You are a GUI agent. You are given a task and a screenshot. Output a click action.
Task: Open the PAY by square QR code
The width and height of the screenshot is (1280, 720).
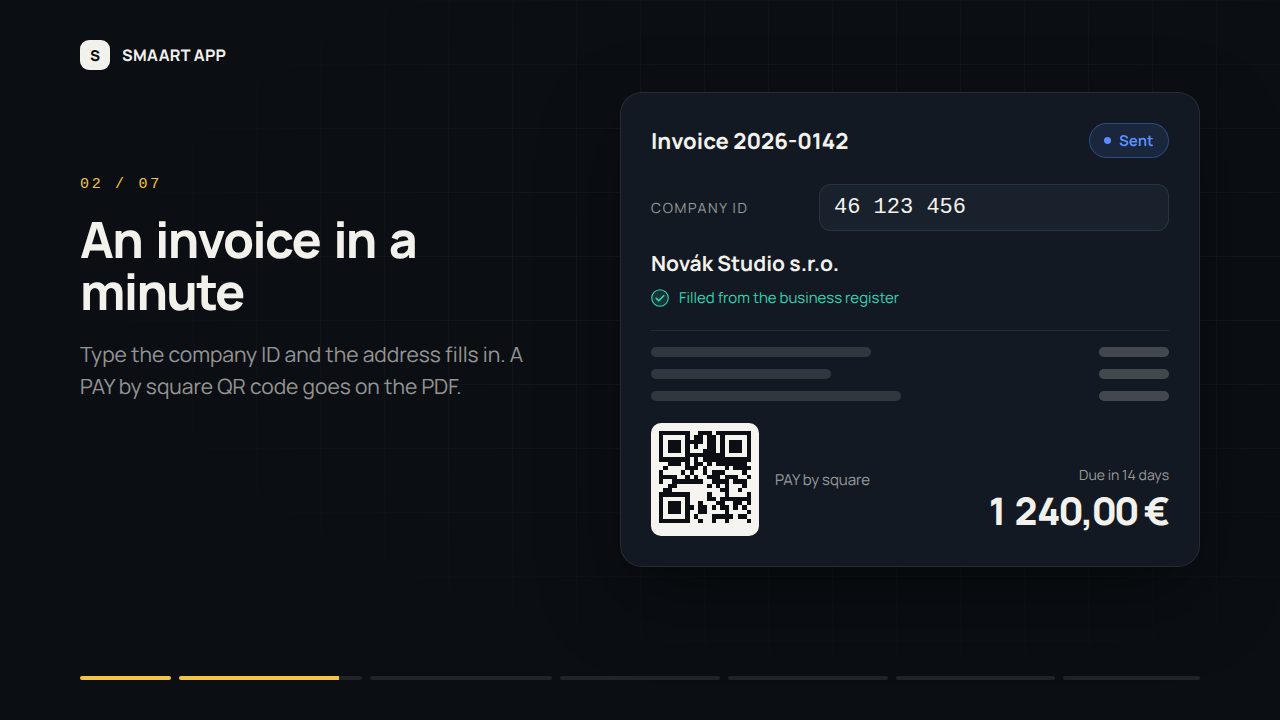point(705,479)
